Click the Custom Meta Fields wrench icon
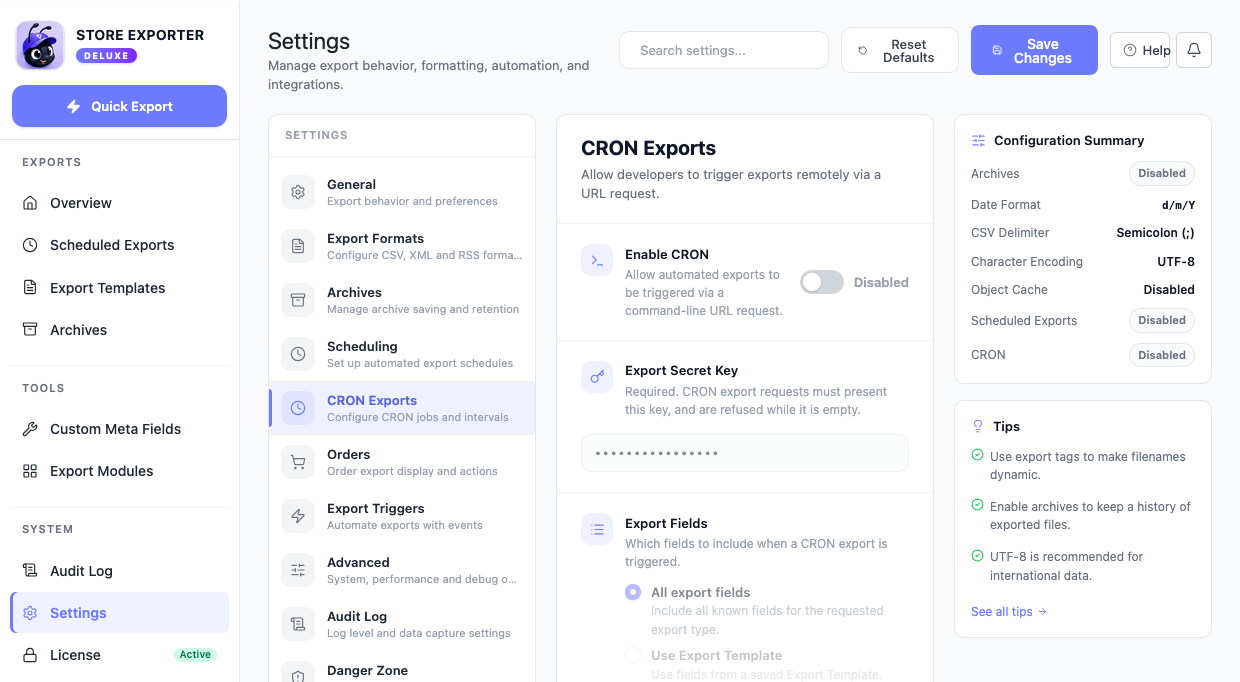The image size is (1240, 682). [30, 429]
